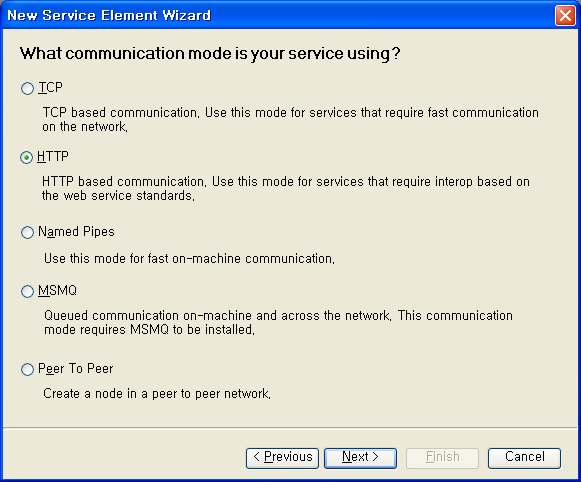The image size is (581, 482).
Task: Click the greyed-out Finish button
Action: tap(442, 458)
